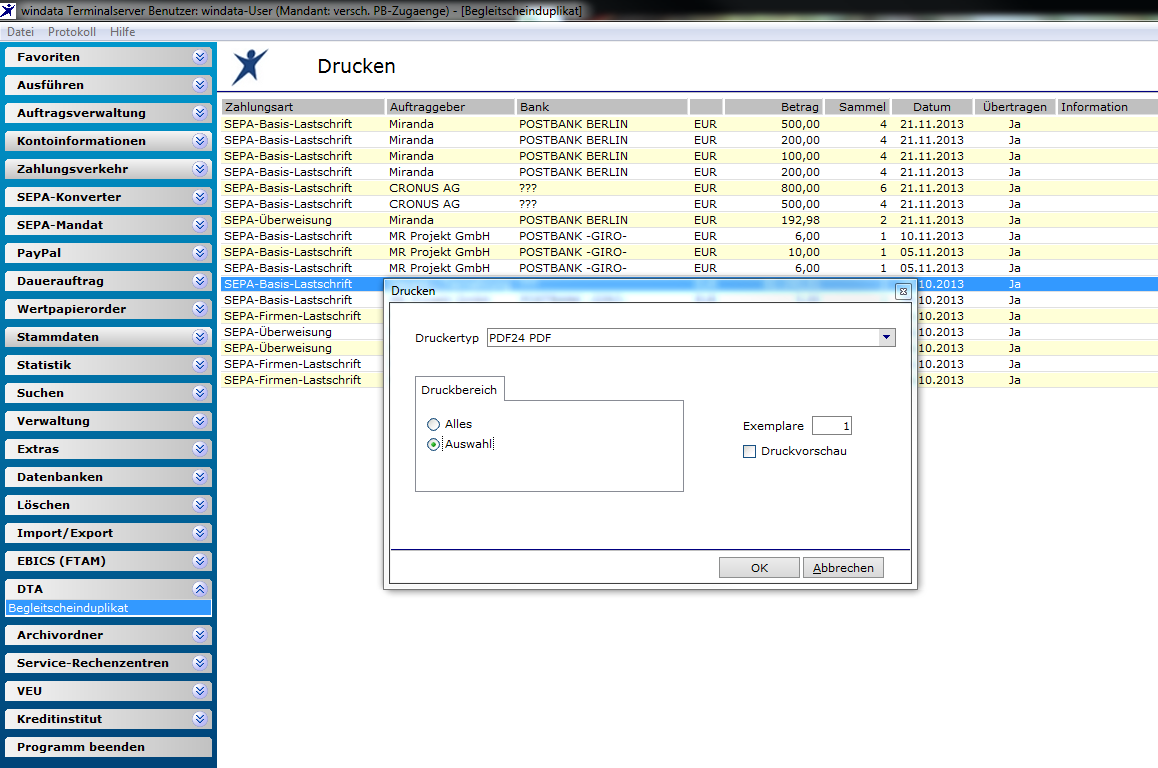Viewport: 1158px width, 768px height.
Task: Select the SEPA-Überweisung row with amount 192,98
Action: [690, 220]
